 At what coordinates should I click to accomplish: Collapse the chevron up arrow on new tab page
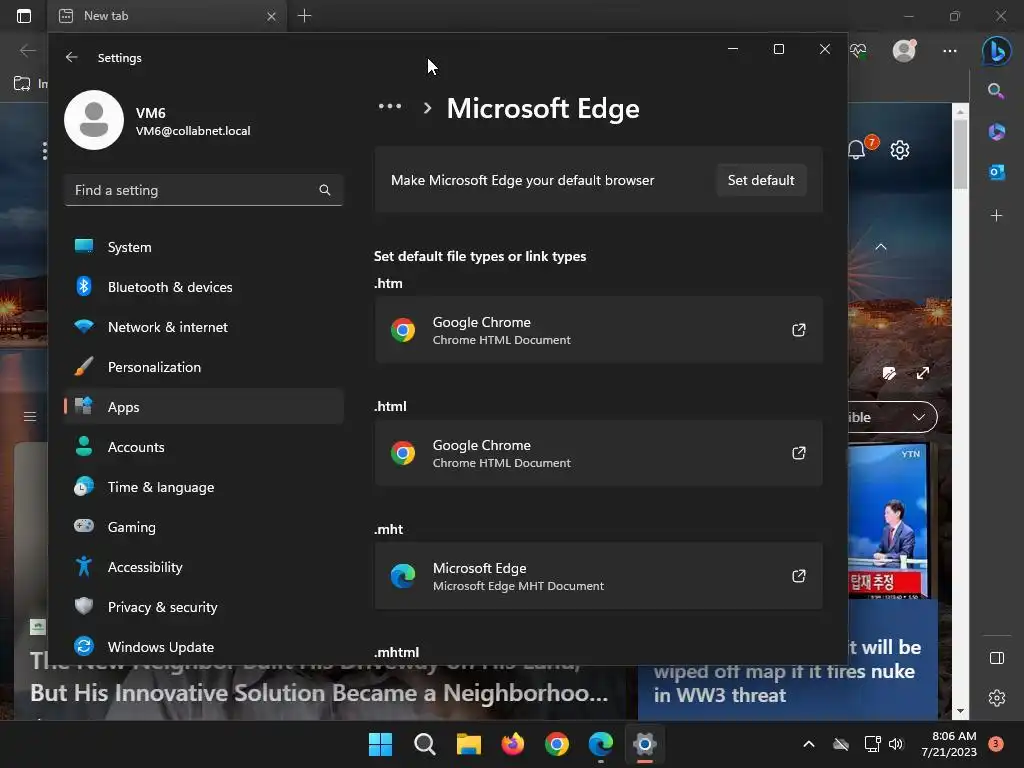click(881, 247)
